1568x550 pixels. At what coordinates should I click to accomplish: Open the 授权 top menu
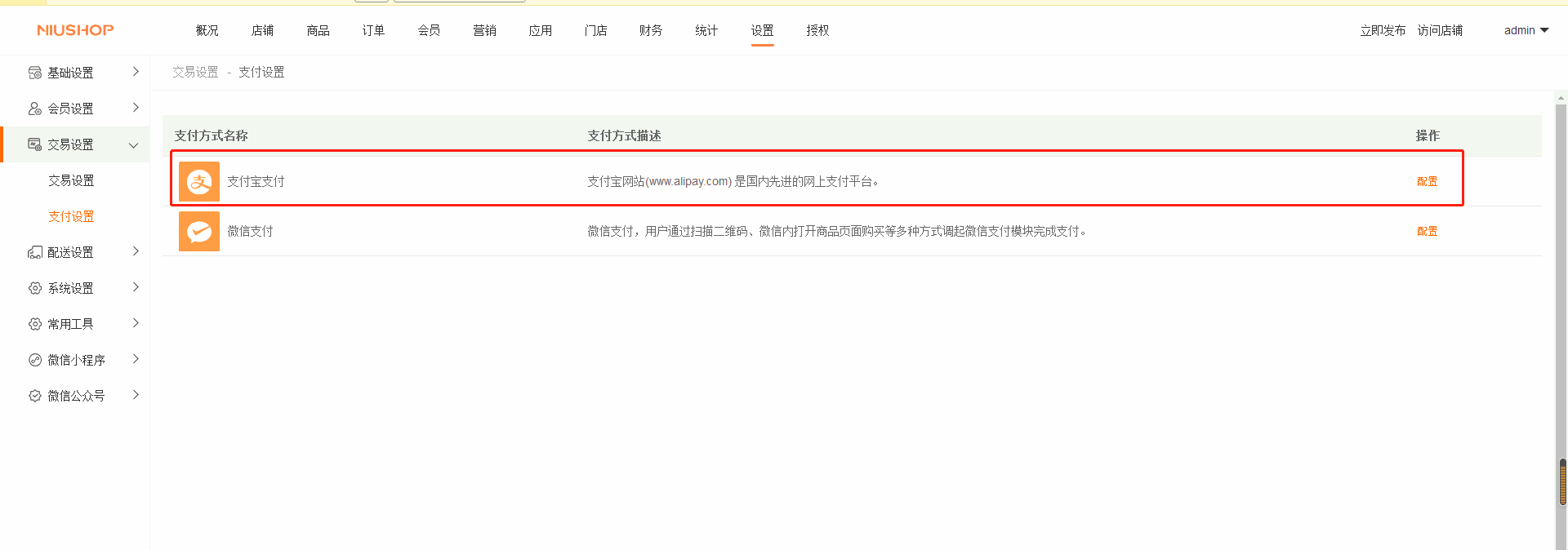[x=818, y=30]
